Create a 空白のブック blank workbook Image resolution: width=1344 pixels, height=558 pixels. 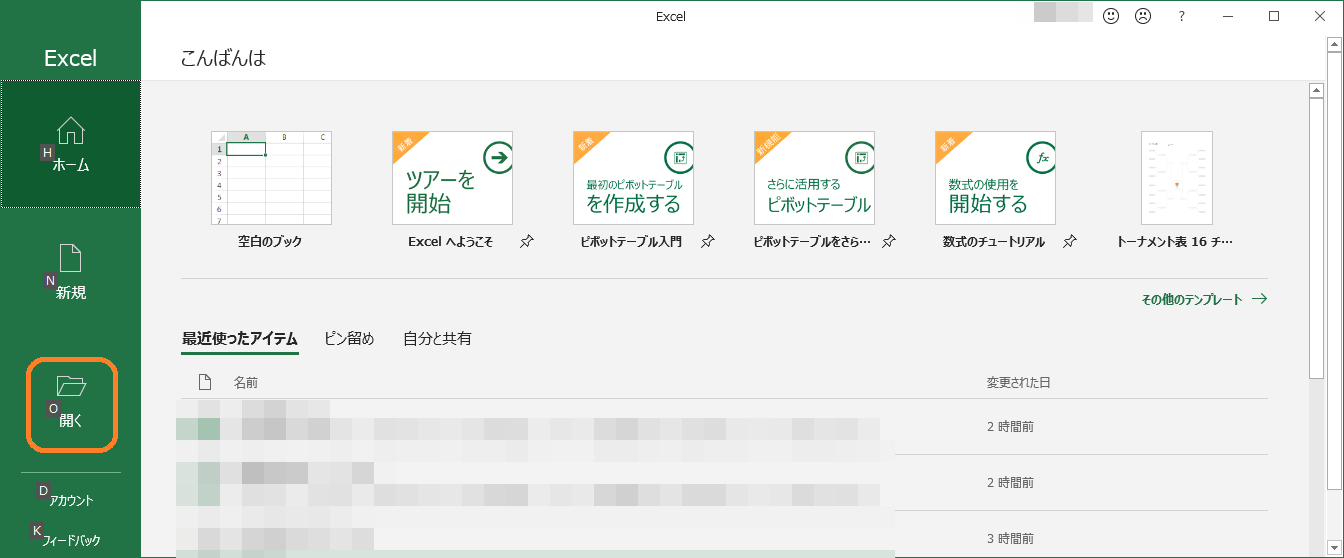click(270, 178)
